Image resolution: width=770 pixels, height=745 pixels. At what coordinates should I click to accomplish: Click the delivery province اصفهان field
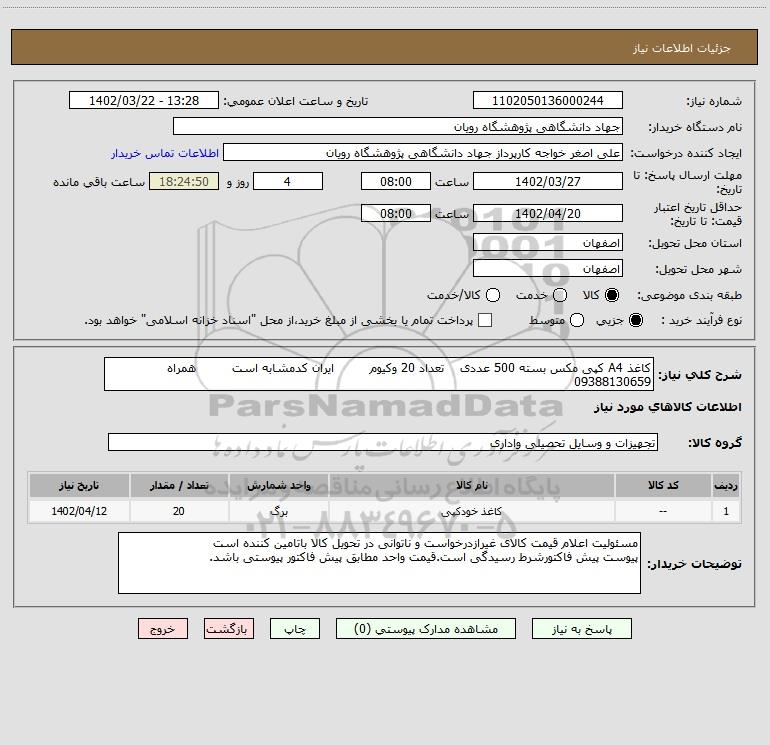[x=548, y=242]
